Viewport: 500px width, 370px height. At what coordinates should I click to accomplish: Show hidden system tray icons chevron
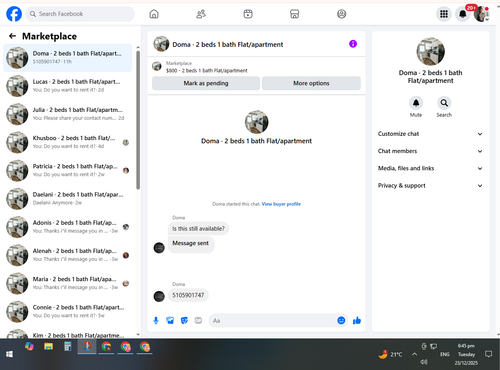pyautogui.click(x=414, y=354)
